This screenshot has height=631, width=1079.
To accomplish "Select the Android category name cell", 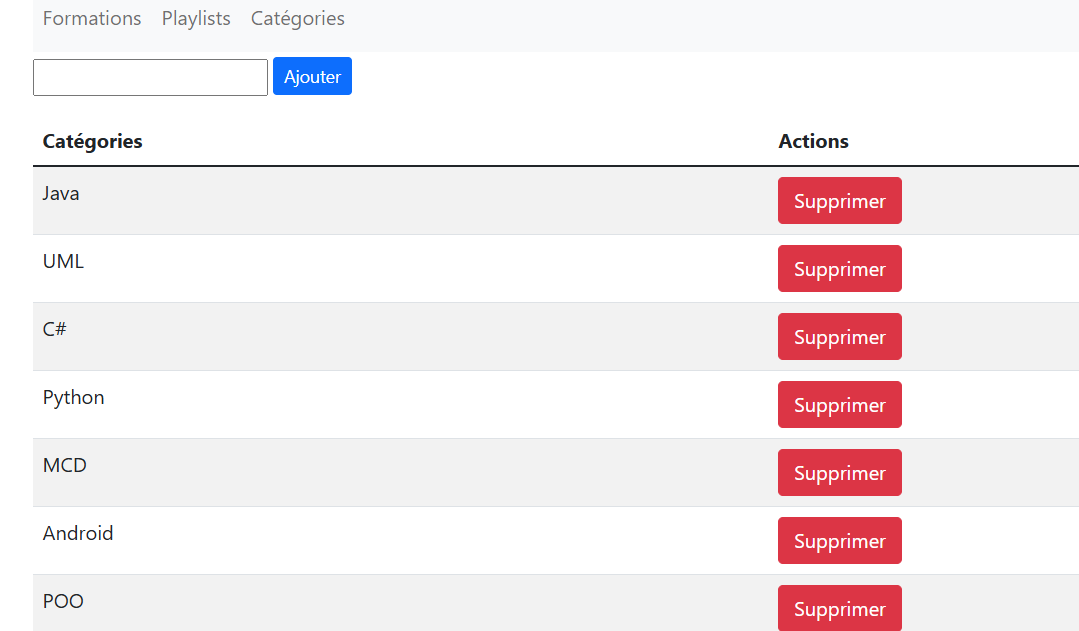I will coord(78,533).
